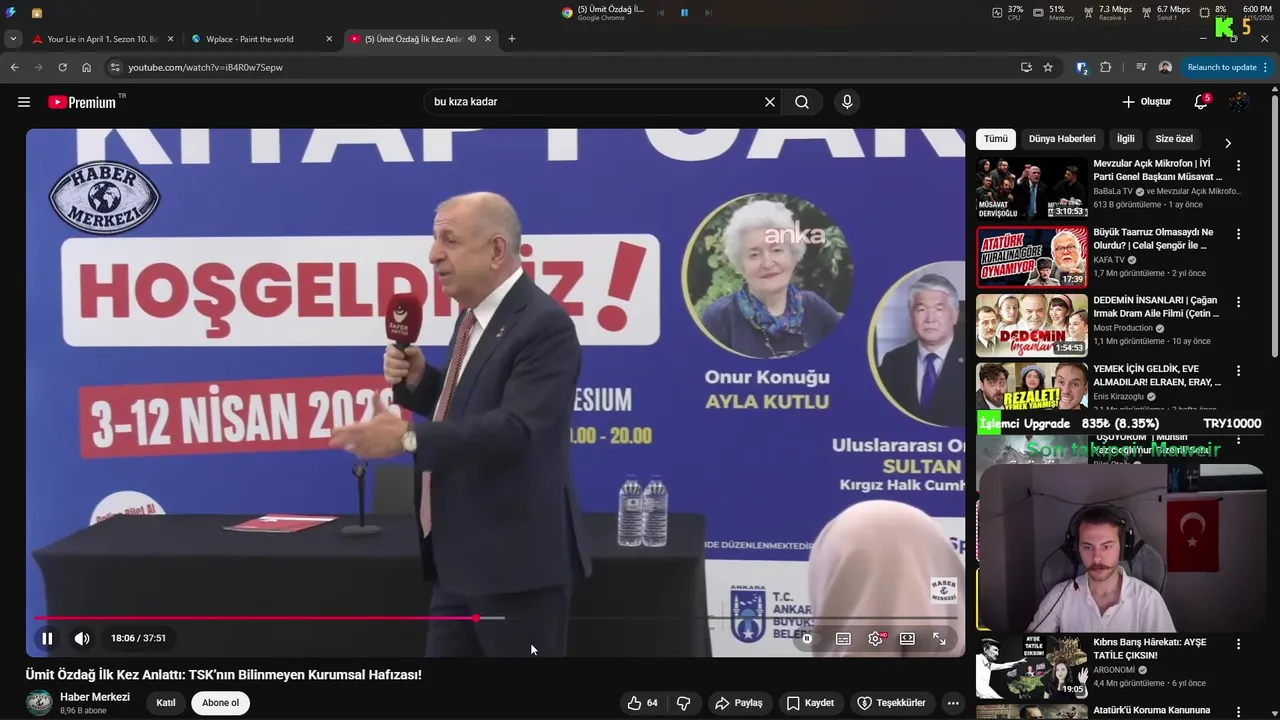Open Haber Merkezi channel avatar

pyautogui.click(x=39, y=703)
